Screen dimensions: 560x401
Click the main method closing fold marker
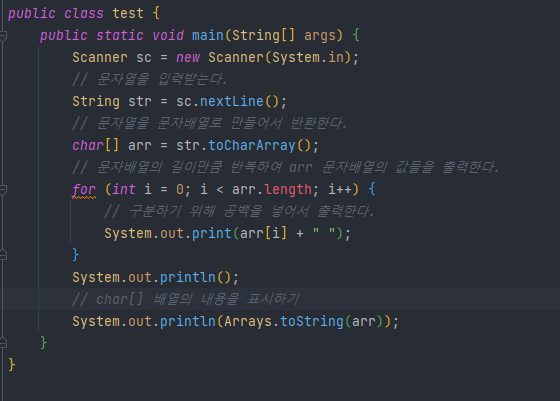pos(3,343)
